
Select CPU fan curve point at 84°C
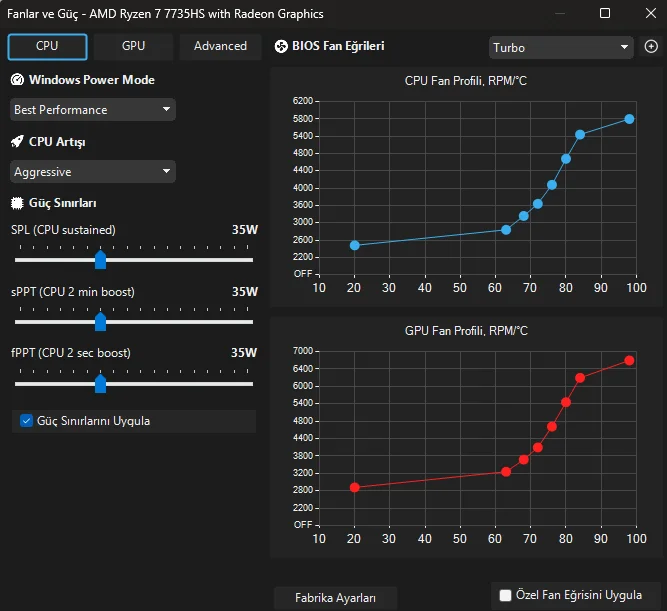click(x=580, y=134)
